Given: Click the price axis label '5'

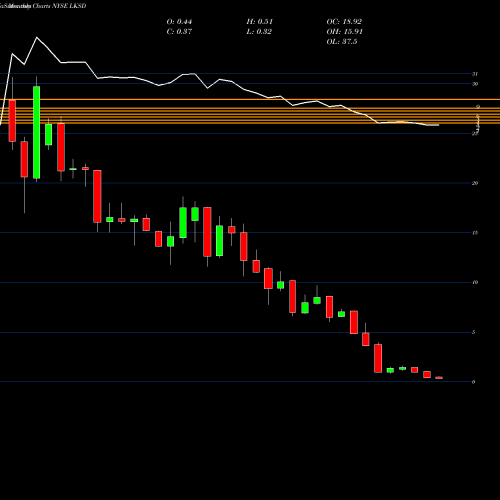Looking at the screenshot, I should tap(474, 332).
